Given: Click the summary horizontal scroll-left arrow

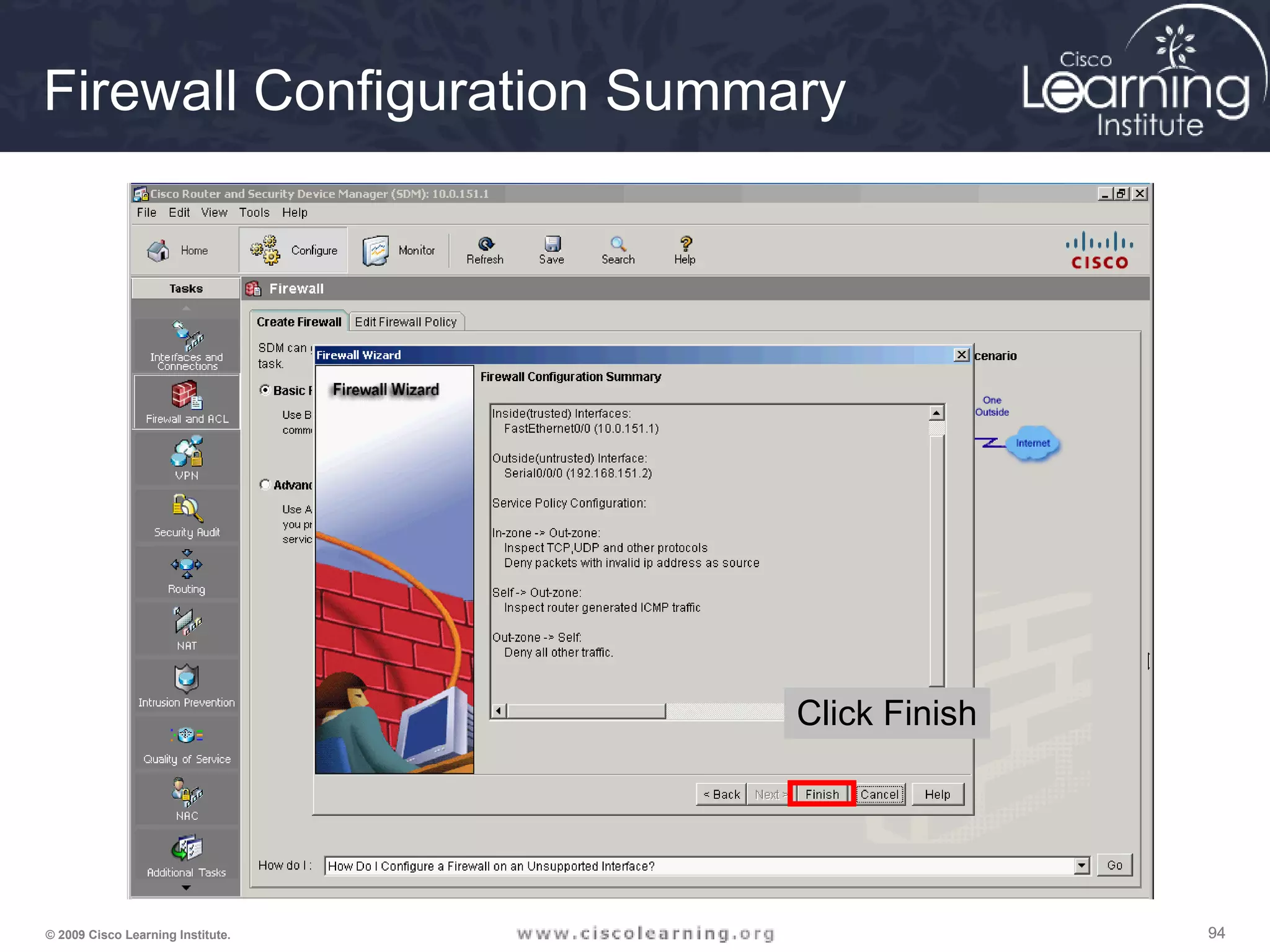Looking at the screenshot, I should tap(499, 710).
